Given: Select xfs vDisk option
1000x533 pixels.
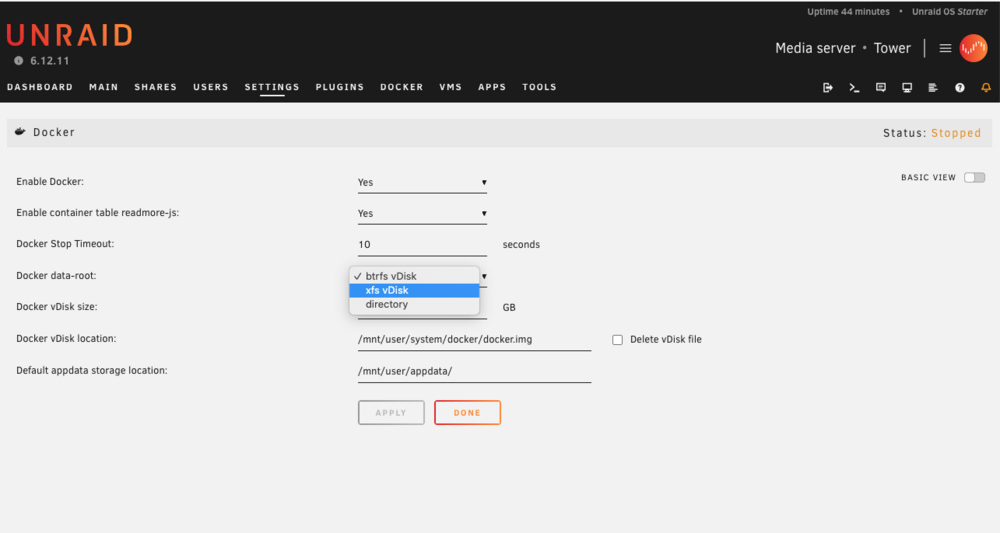Looking at the screenshot, I should pyautogui.click(x=414, y=290).
